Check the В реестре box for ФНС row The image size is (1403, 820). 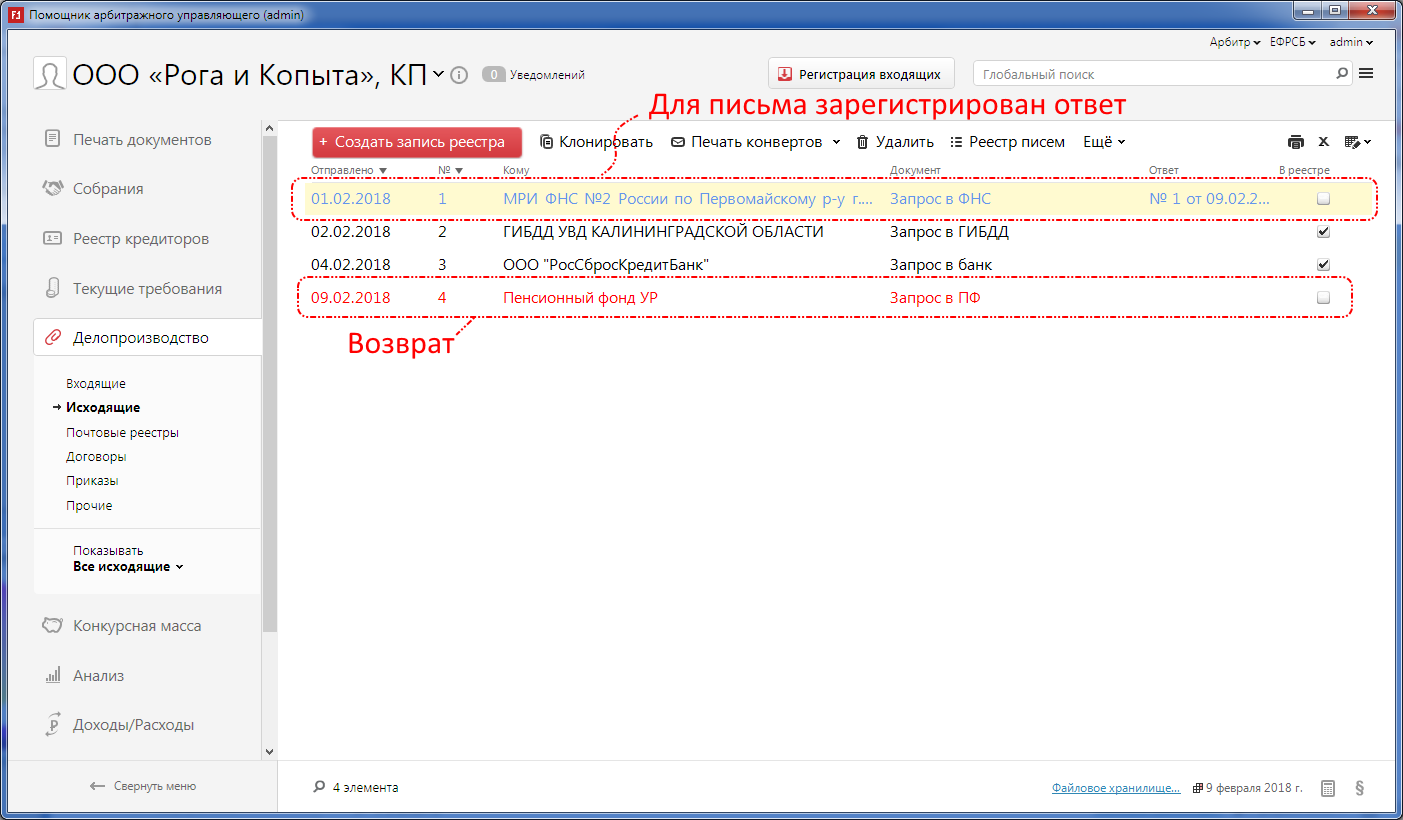coord(1323,199)
